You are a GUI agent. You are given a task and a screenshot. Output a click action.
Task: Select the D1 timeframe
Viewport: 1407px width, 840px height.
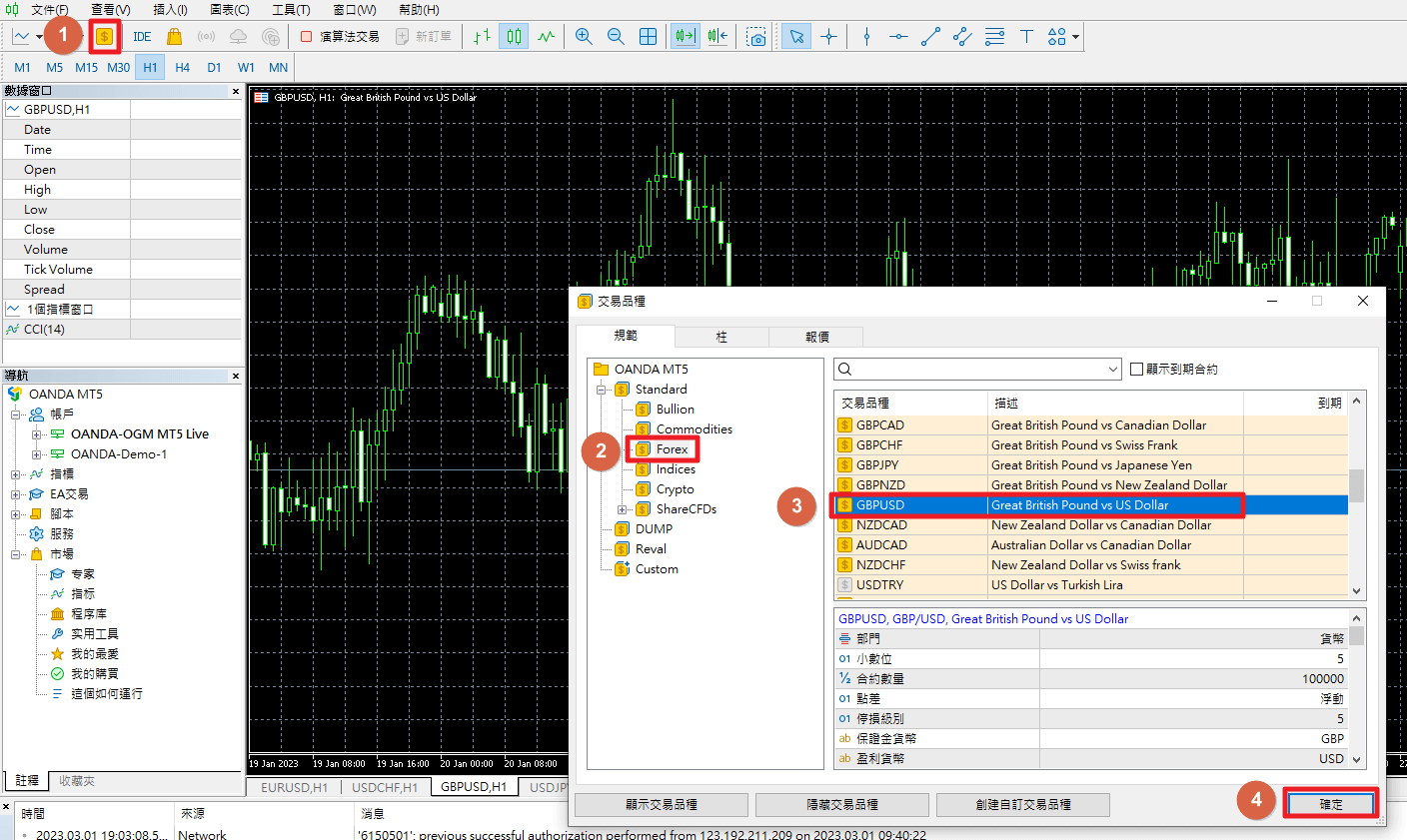[x=214, y=67]
